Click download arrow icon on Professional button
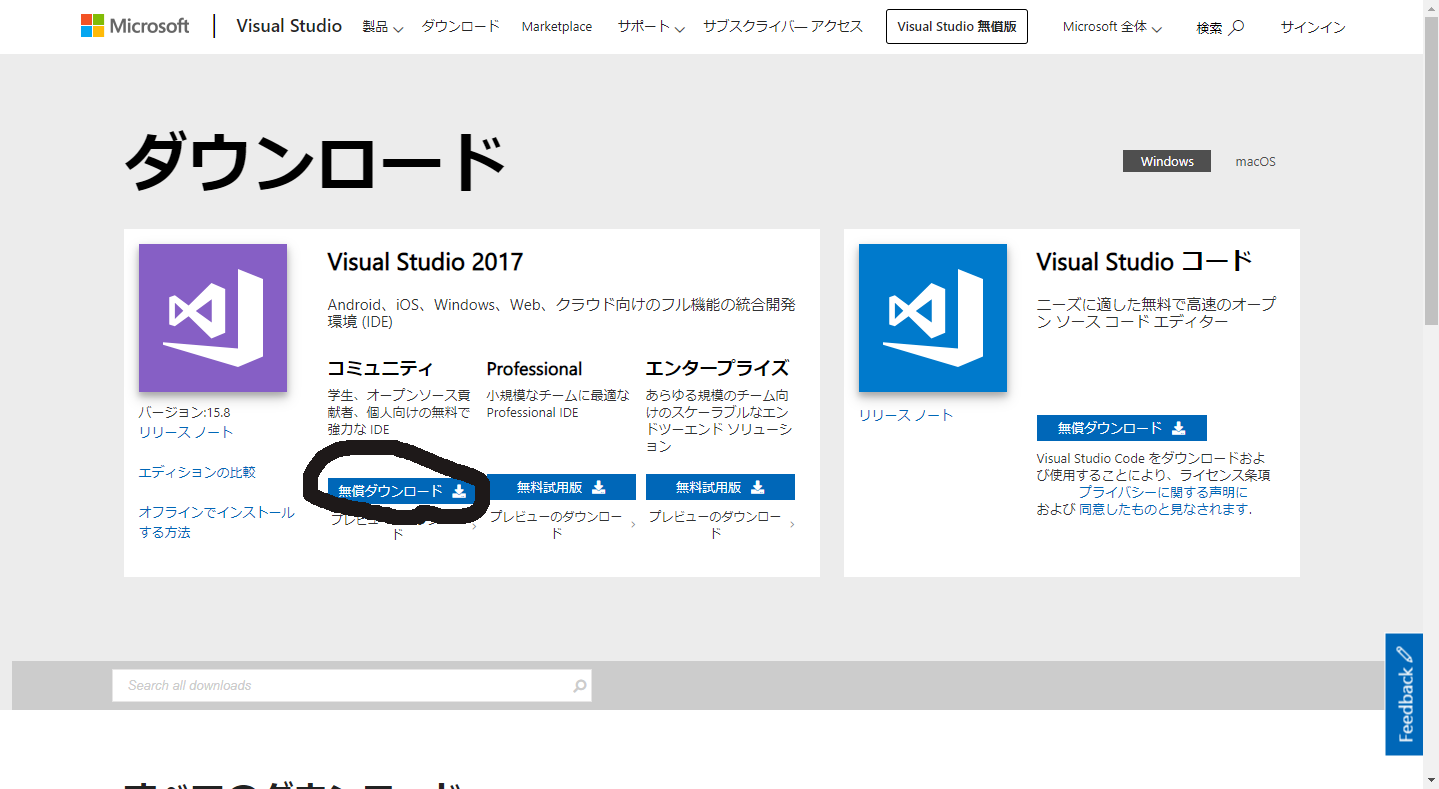1439x789 pixels. (x=599, y=487)
